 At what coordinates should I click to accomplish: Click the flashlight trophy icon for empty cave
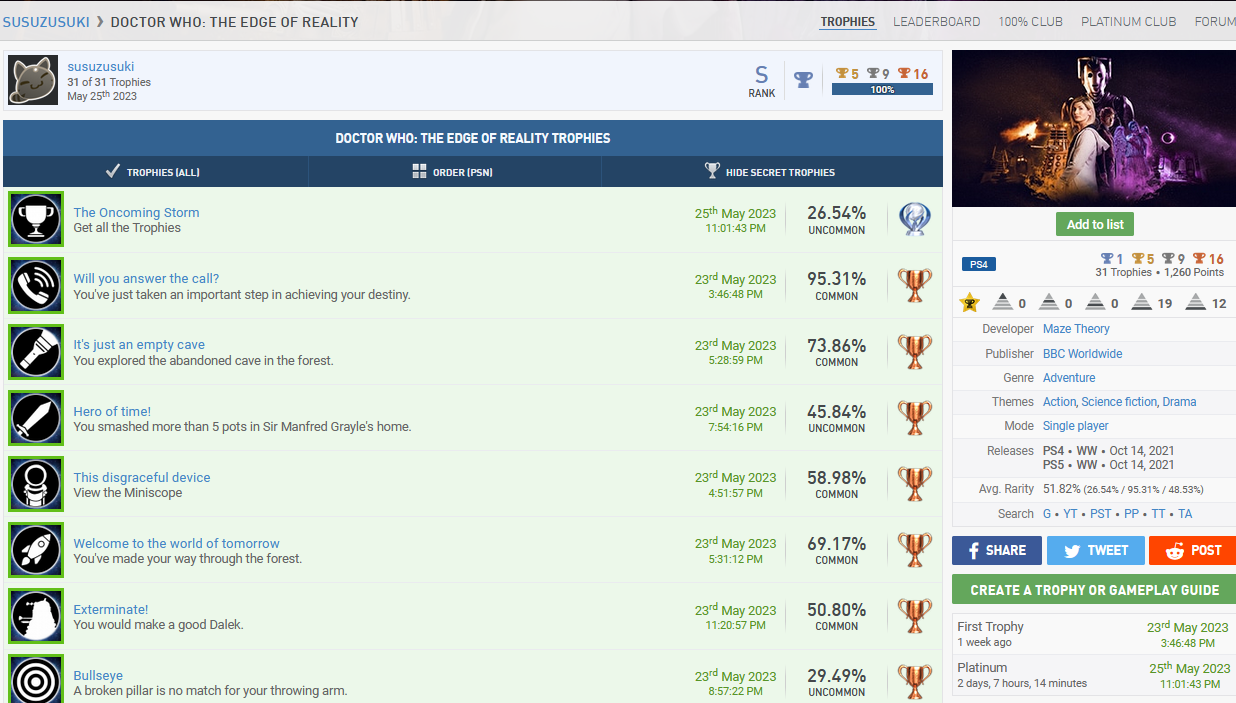37,352
